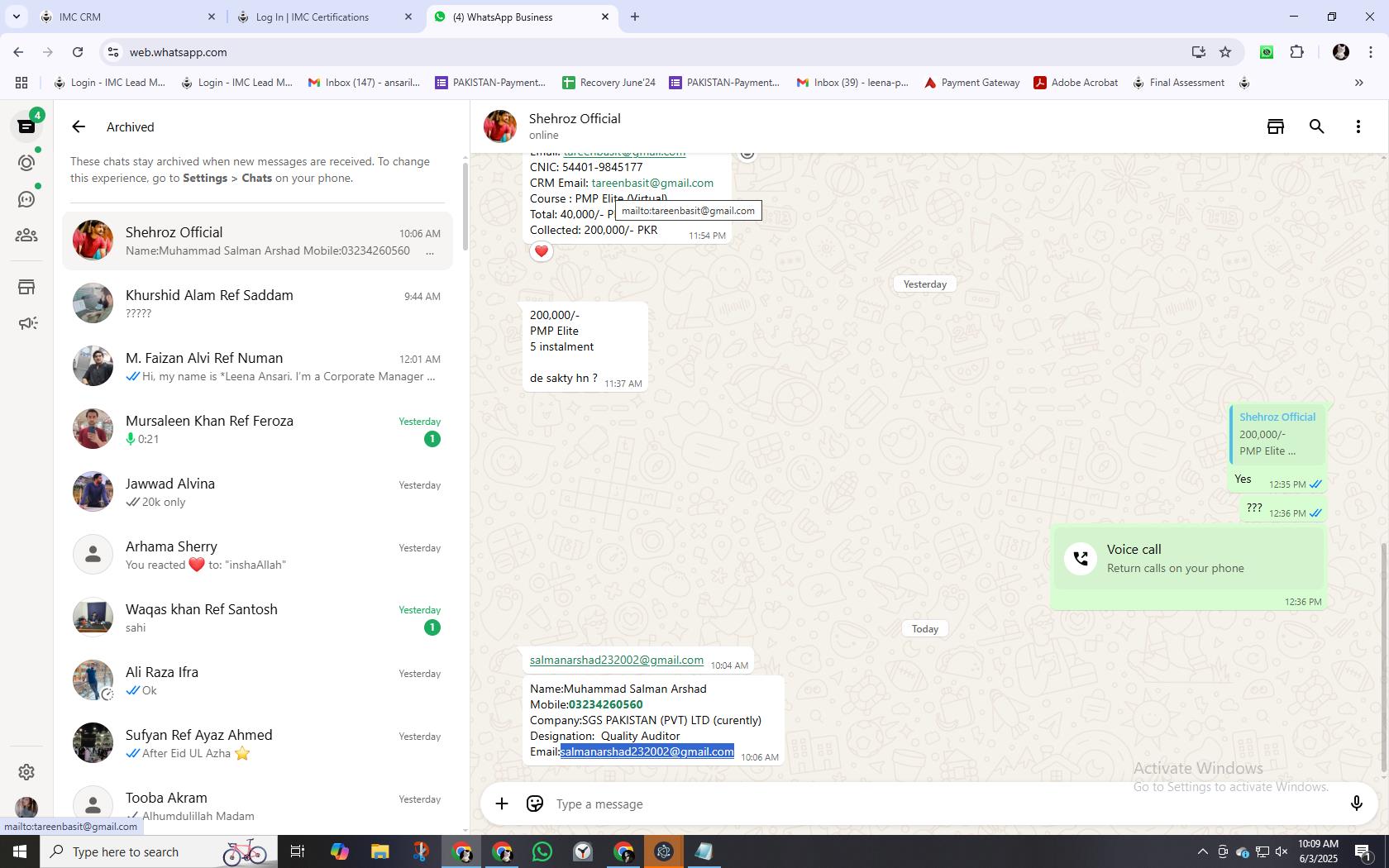Close the IMC CRM tab
The width and height of the screenshot is (1389, 868).
point(212,17)
